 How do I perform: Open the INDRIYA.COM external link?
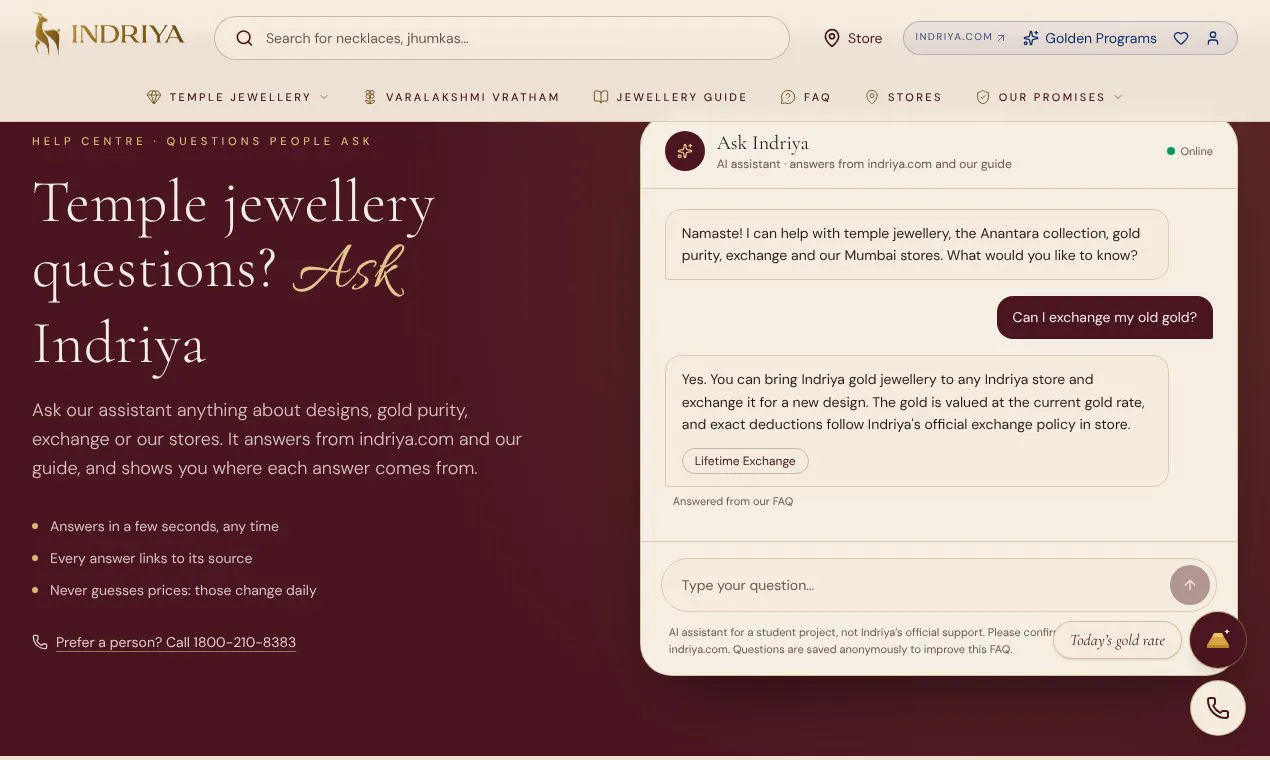pos(960,37)
